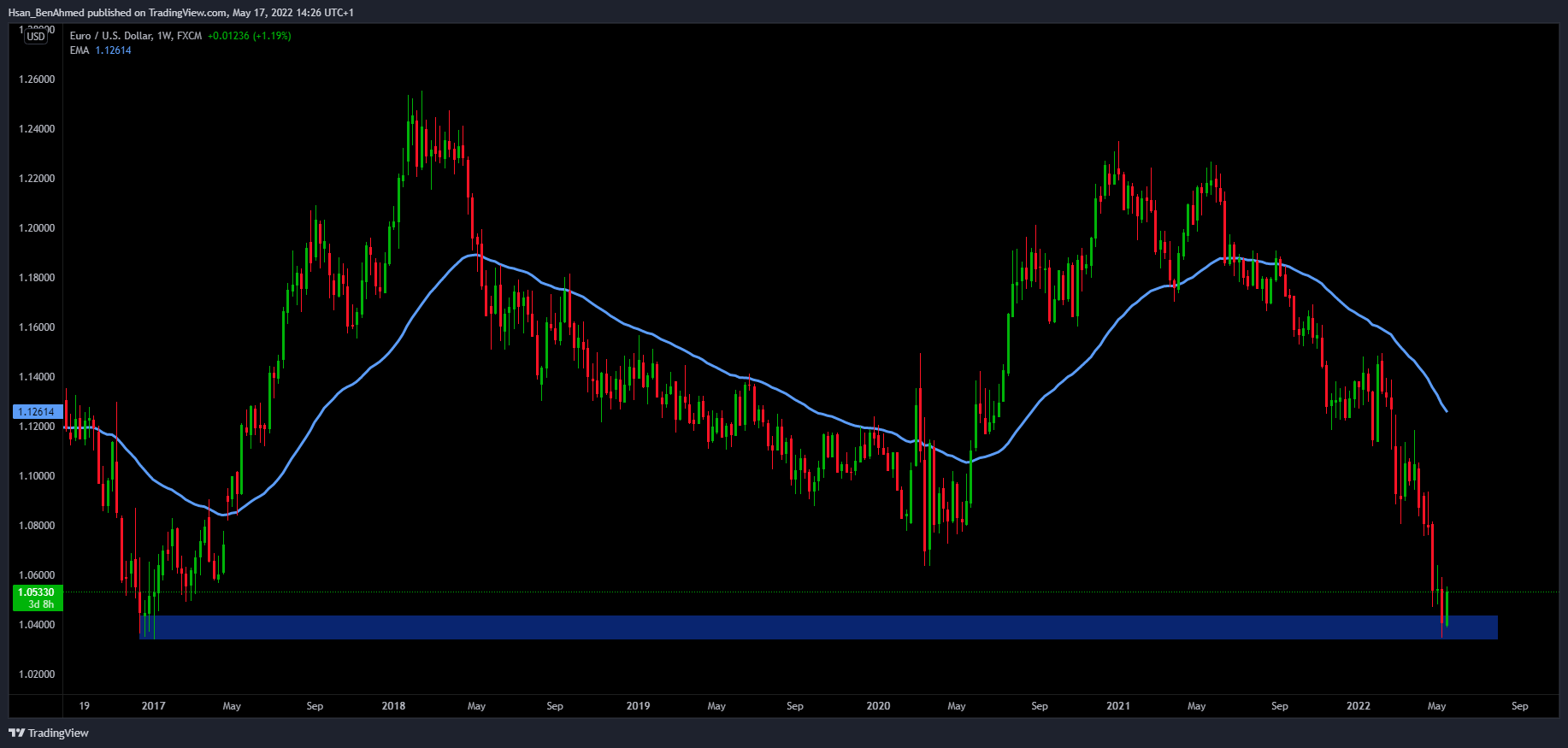Click the 1.02000 price axis label
1568x748 pixels.
coord(37,674)
